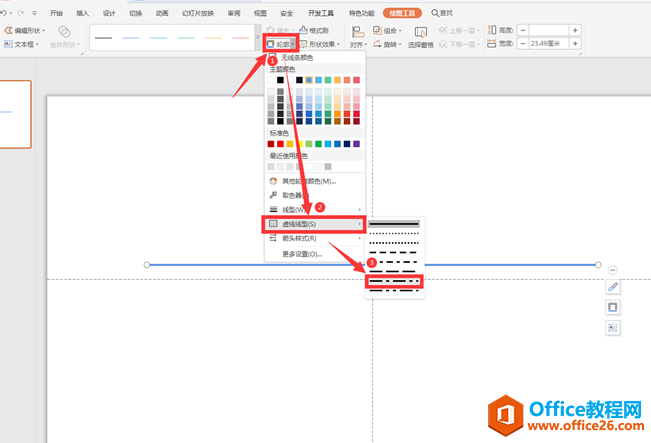The height and width of the screenshot is (443, 651).
Task: Click 更多设置(O) more settings
Action: [315, 254]
